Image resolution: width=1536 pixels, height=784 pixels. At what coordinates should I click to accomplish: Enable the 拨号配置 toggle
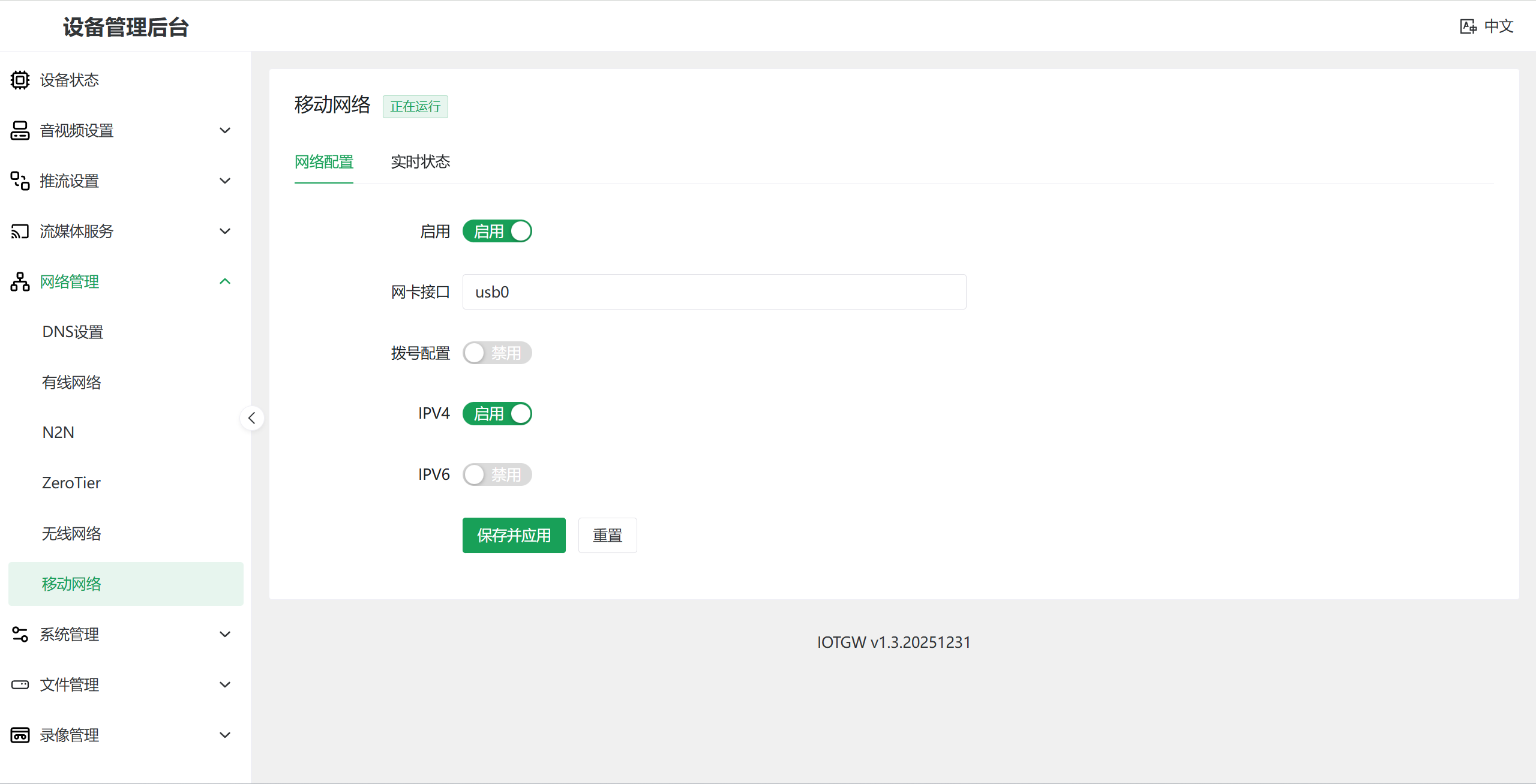pyautogui.click(x=497, y=353)
